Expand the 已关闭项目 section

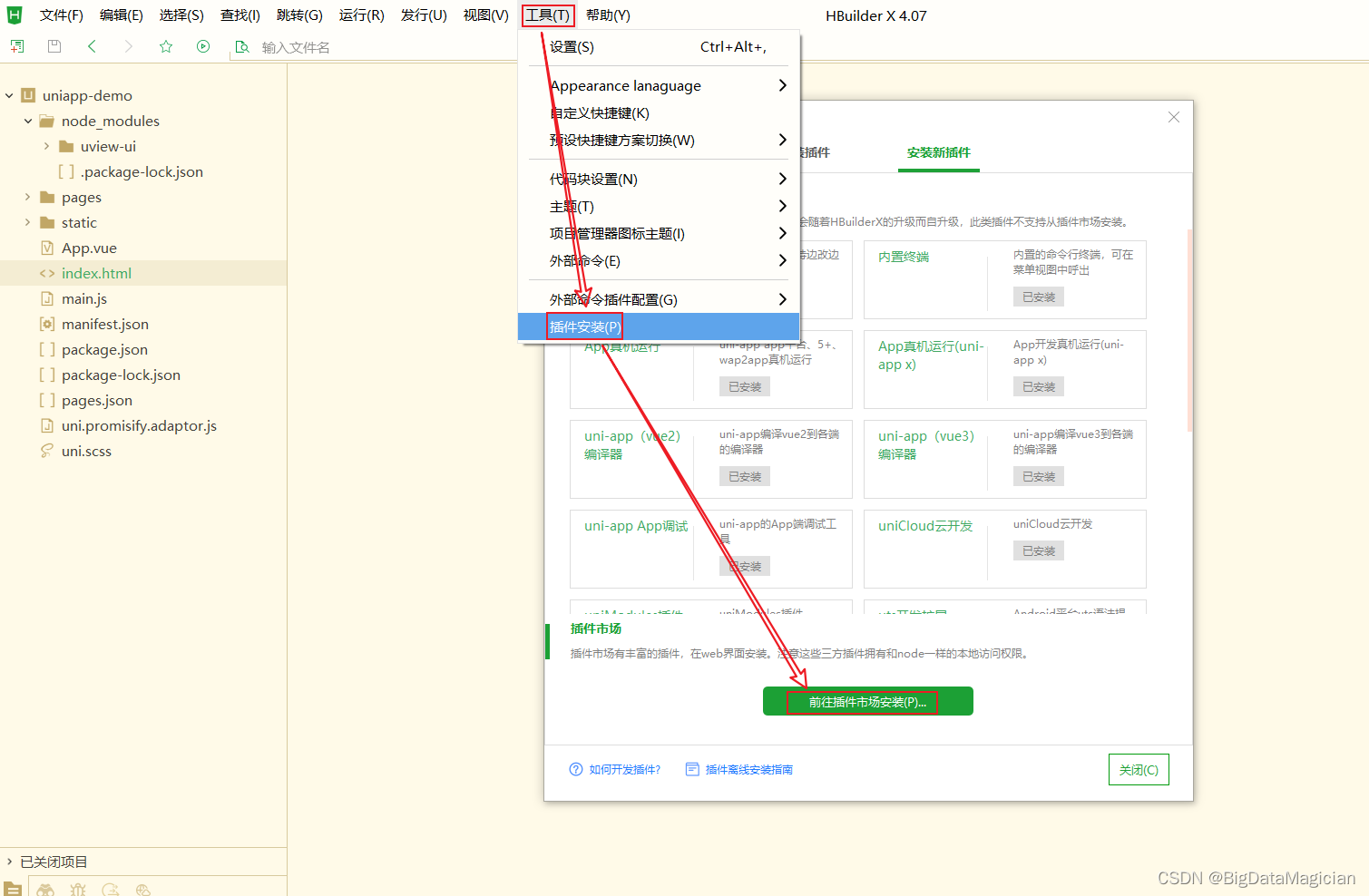point(9,862)
